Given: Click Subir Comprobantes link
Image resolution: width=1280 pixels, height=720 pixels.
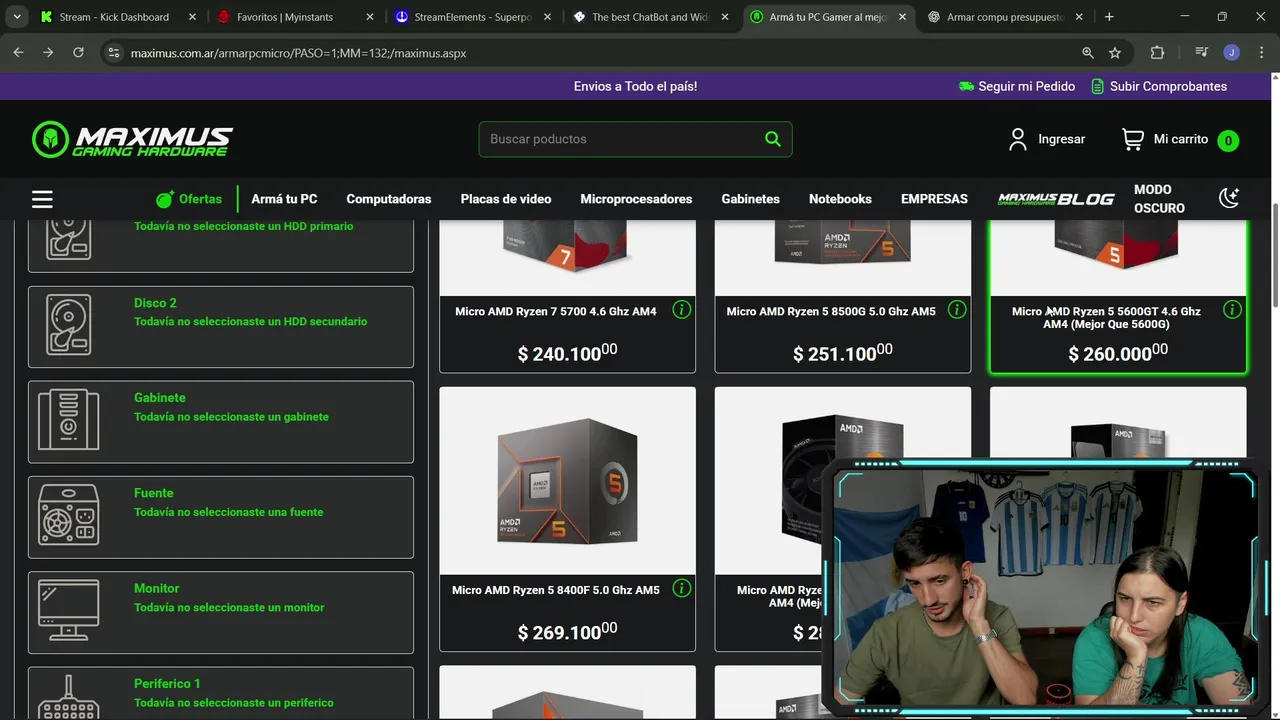Looking at the screenshot, I should pyautogui.click(x=1168, y=86).
